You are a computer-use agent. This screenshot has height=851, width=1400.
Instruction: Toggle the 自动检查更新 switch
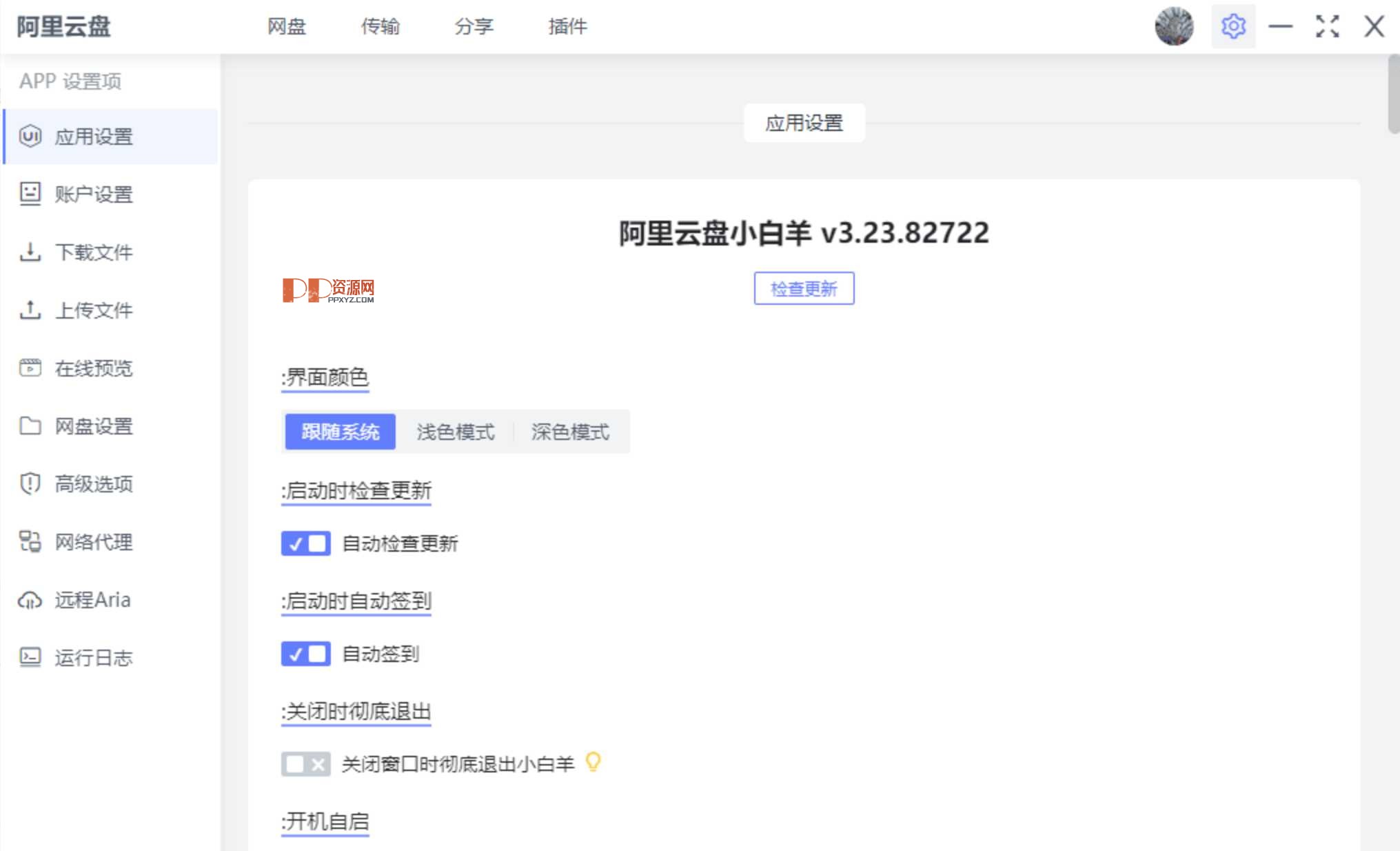[x=305, y=543]
